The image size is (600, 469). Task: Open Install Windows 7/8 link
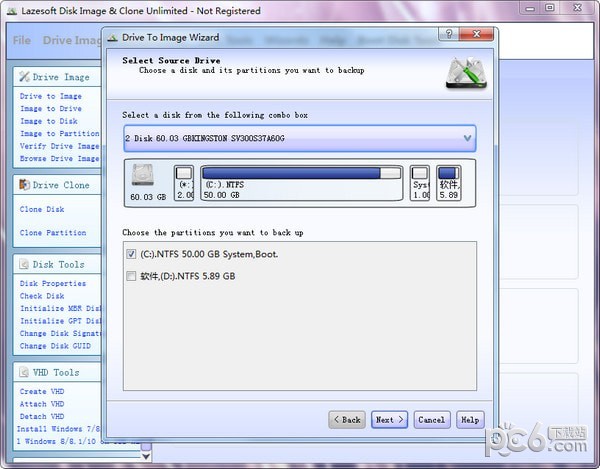coord(58,429)
